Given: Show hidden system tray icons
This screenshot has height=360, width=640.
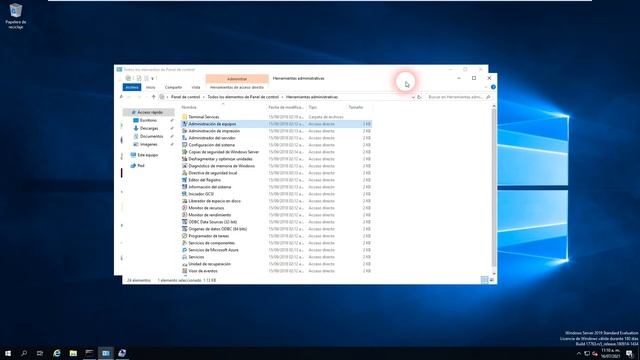Looking at the screenshot, I should 579,353.
